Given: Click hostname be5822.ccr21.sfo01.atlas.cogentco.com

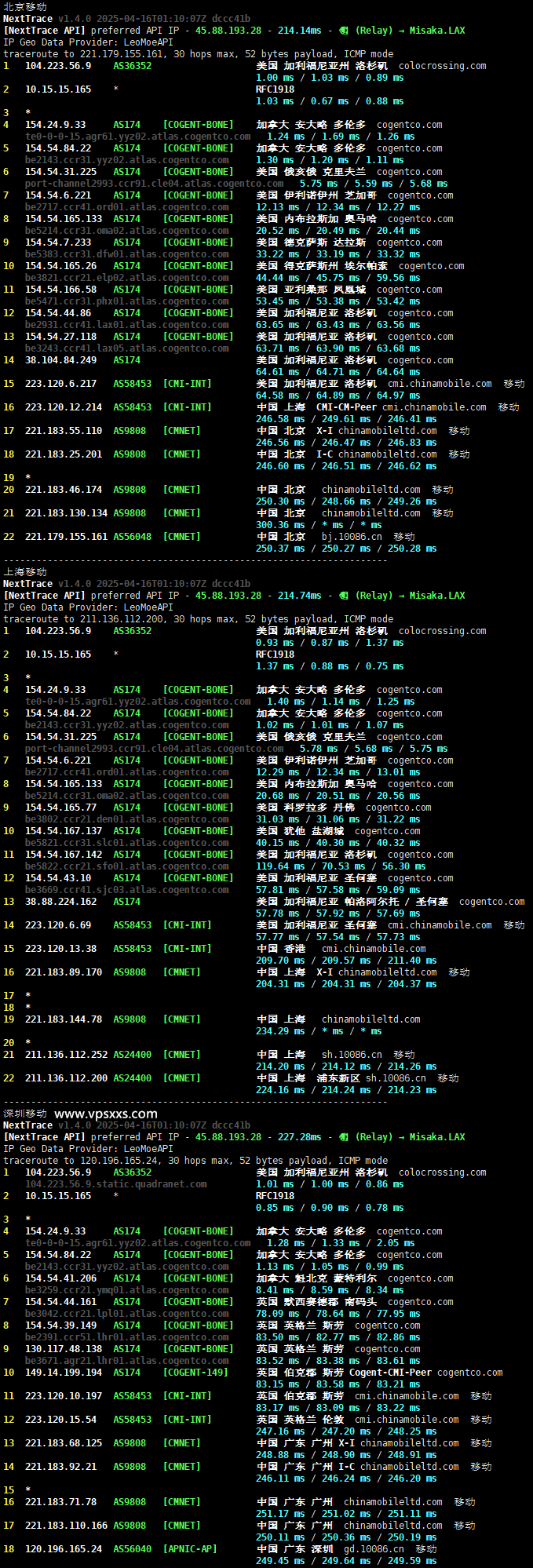Looking at the screenshot, I should pyautogui.click(x=127, y=866).
